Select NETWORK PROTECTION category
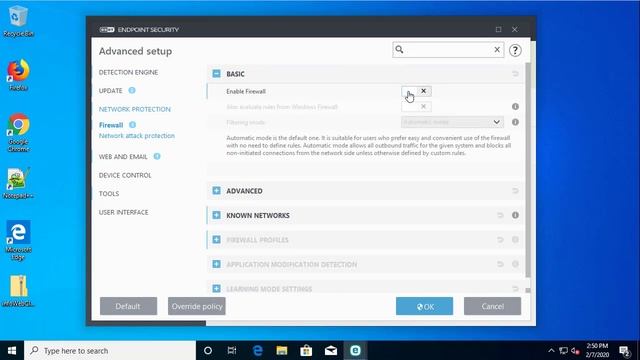The width and height of the screenshot is (640, 360). pyautogui.click(x=135, y=109)
